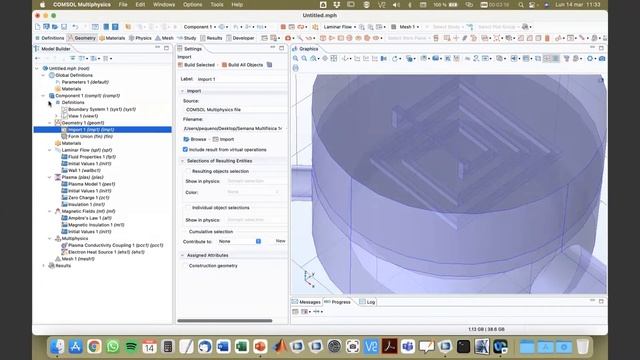Toggle Include result from virtual operations checkbox
640x360 pixels.
click(x=185, y=150)
